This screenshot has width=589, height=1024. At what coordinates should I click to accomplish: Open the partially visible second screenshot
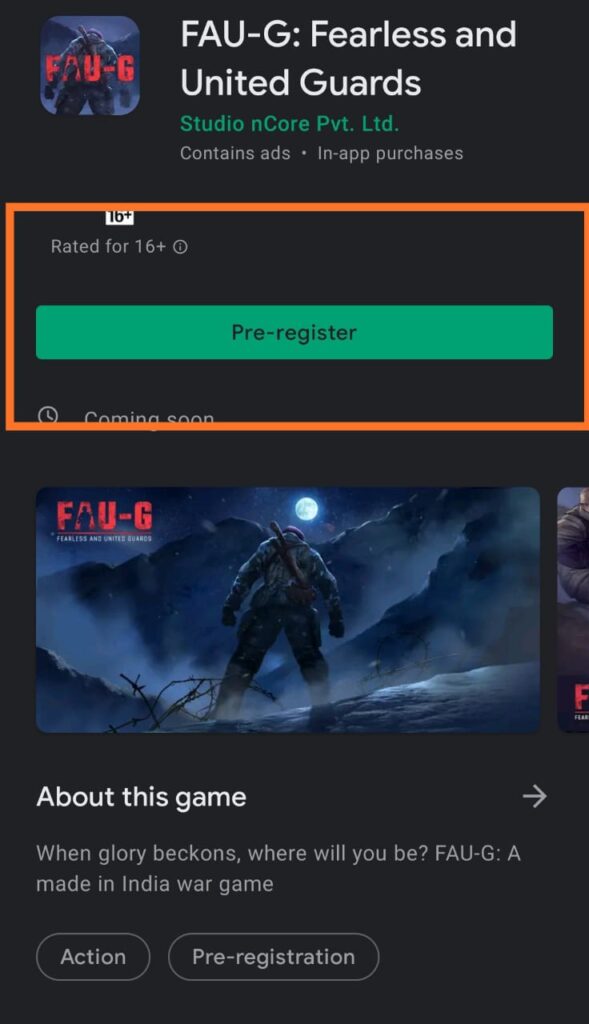click(573, 610)
